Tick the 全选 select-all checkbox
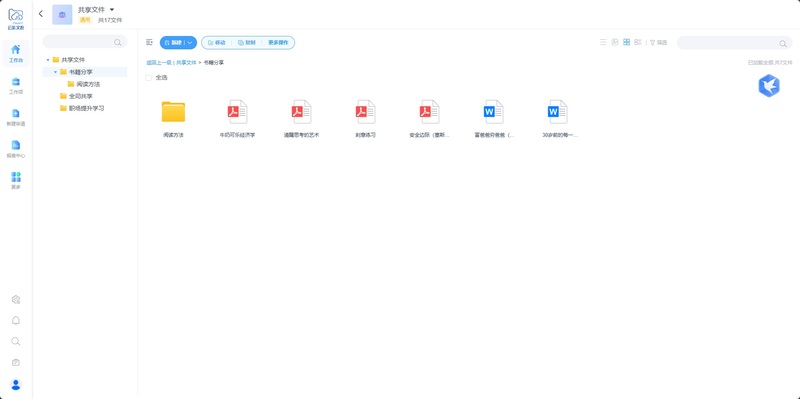 [148, 78]
